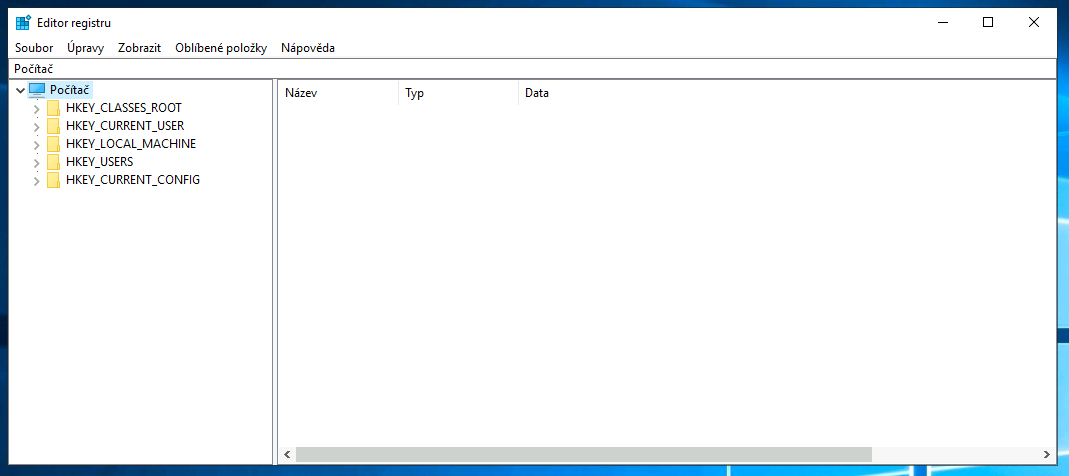Open the Soubor menu
1069x476 pixels.
pos(34,48)
